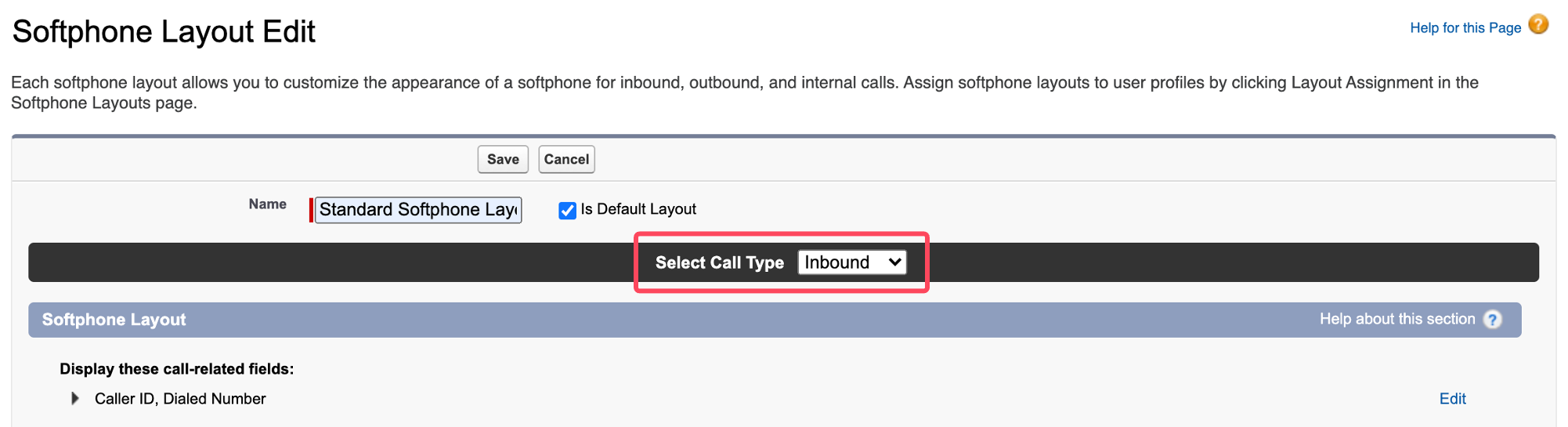Click the Name field label
The width and height of the screenshot is (1568, 427).
point(268,204)
